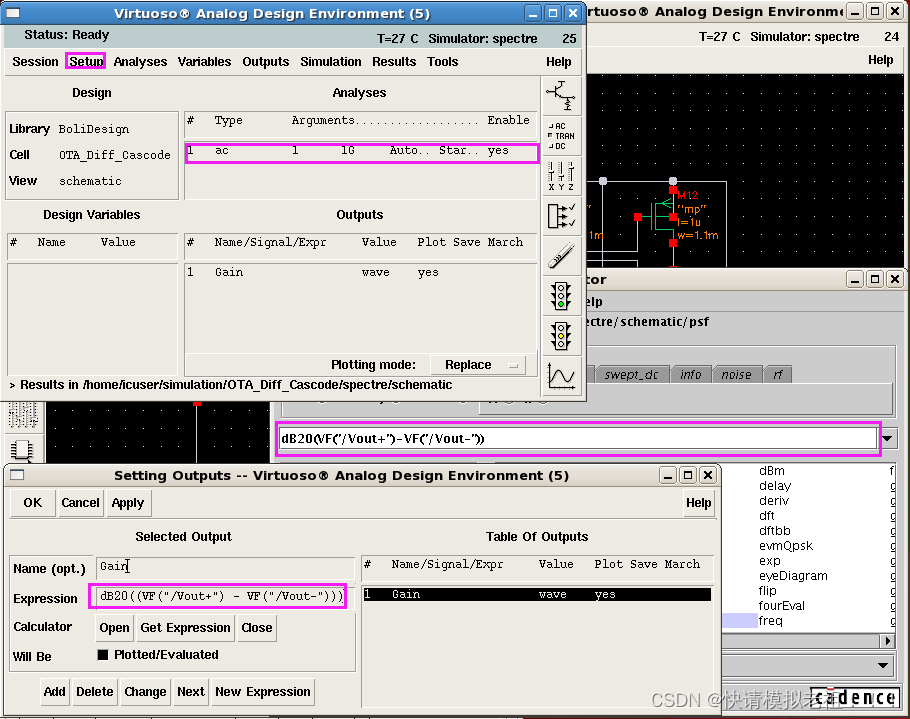910x719 pixels.
Task: Click Apply in Setting Outputs dialog
Action: pyautogui.click(x=128, y=503)
